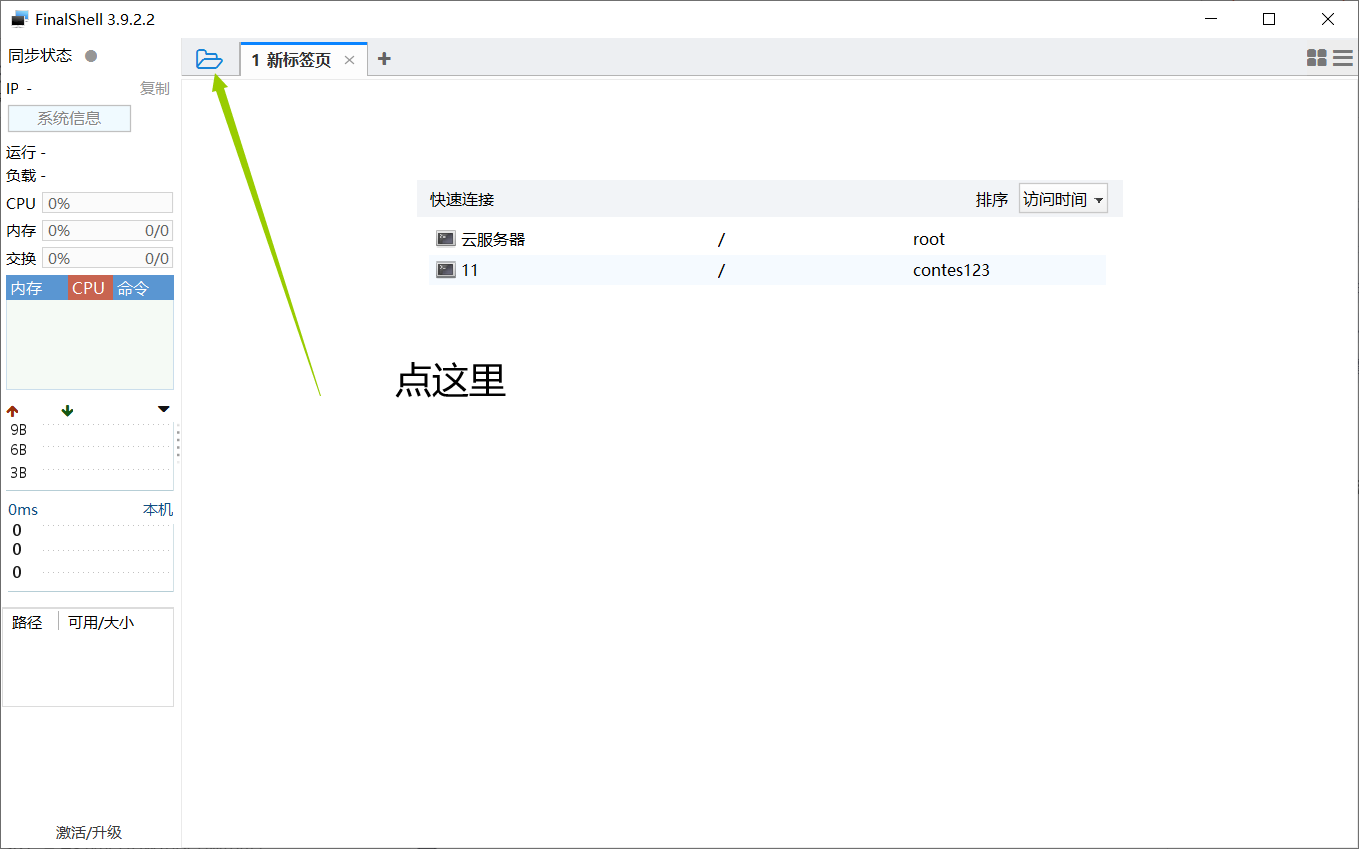Viewport: 1359px width, 849px height.
Task: Click the 可用/大小 column header
Action: pyautogui.click(x=101, y=622)
